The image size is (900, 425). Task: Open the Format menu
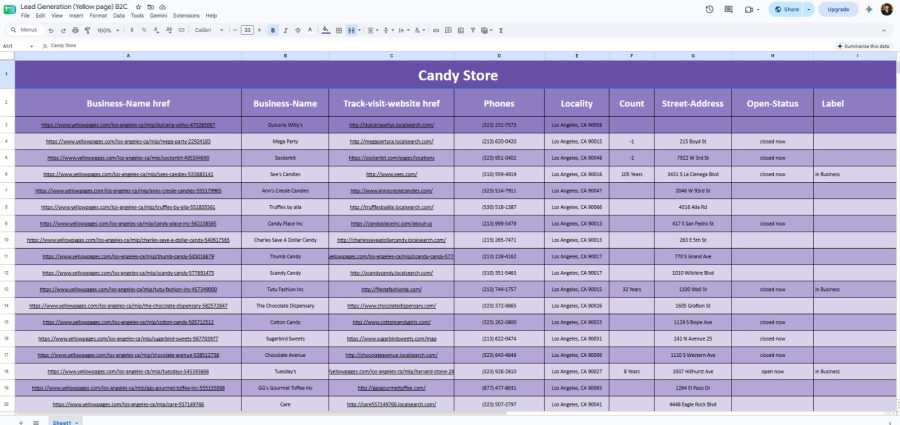pyautogui.click(x=98, y=16)
